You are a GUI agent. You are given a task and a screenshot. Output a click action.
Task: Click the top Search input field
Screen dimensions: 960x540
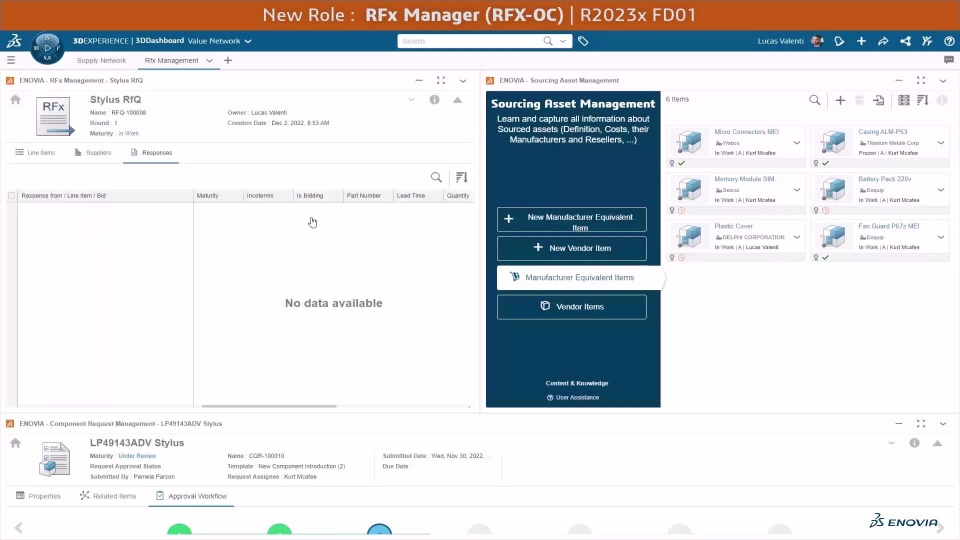click(x=470, y=41)
